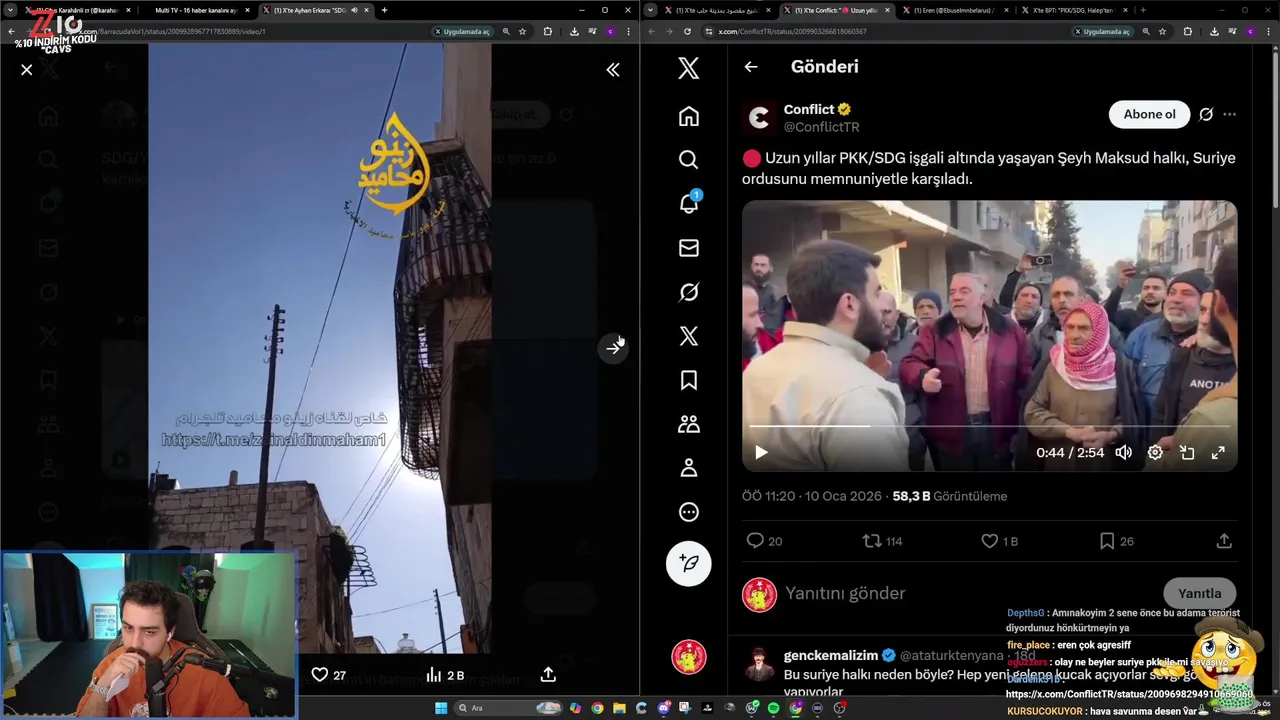Send reply with Yanıtla button
The width and height of the screenshot is (1280, 720).
[x=1200, y=593]
